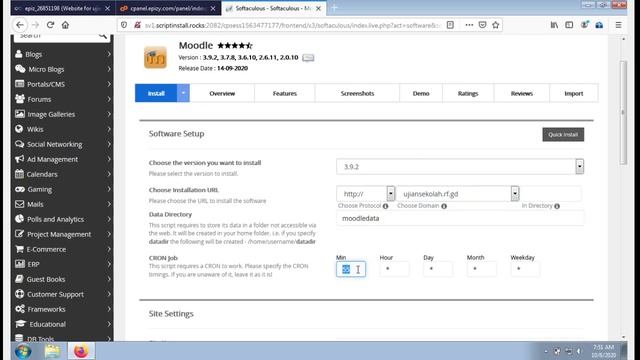Open the Windows Start button
640x360 pixels.
coord(23,351)
